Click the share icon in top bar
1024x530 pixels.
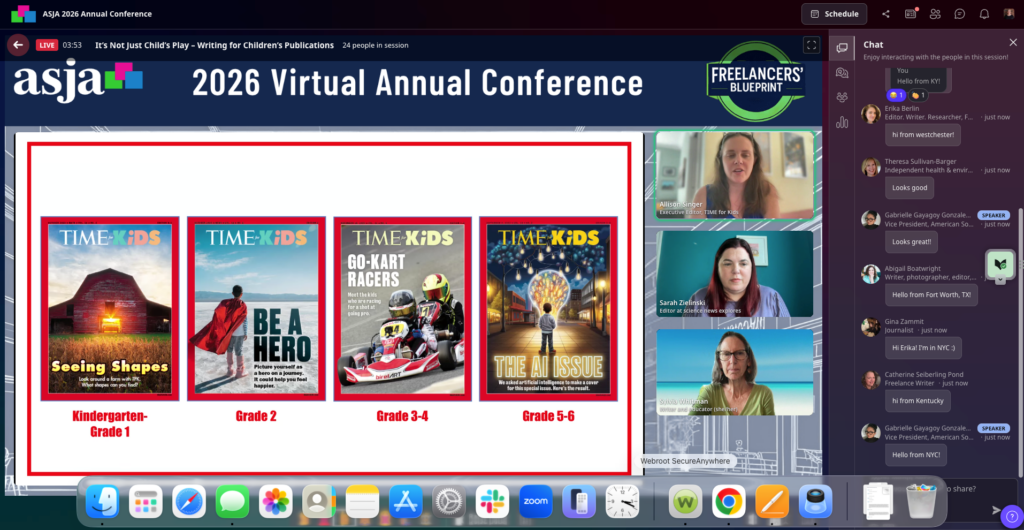click(x=886, y=14)
